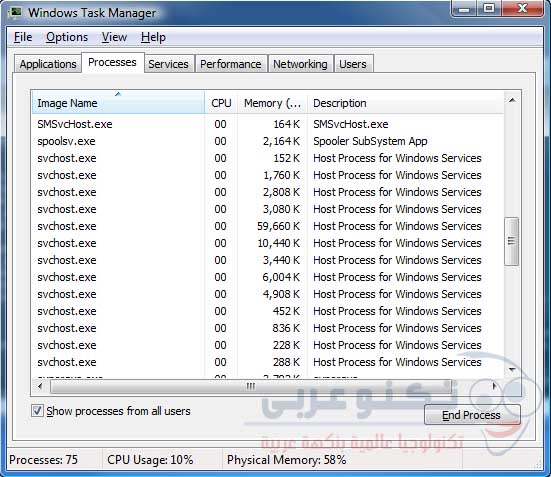Click the CPU Usage: 10% status entry
551x477 pixels.
(x=150, y=460)
